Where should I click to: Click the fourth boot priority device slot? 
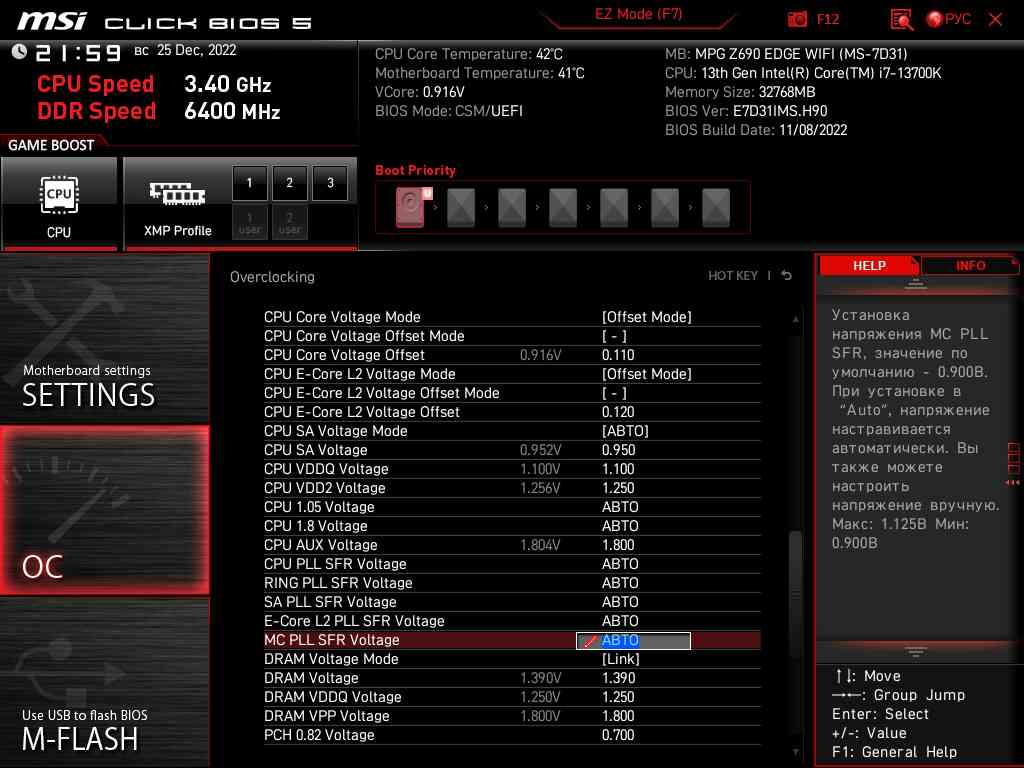tap(563, 208)
